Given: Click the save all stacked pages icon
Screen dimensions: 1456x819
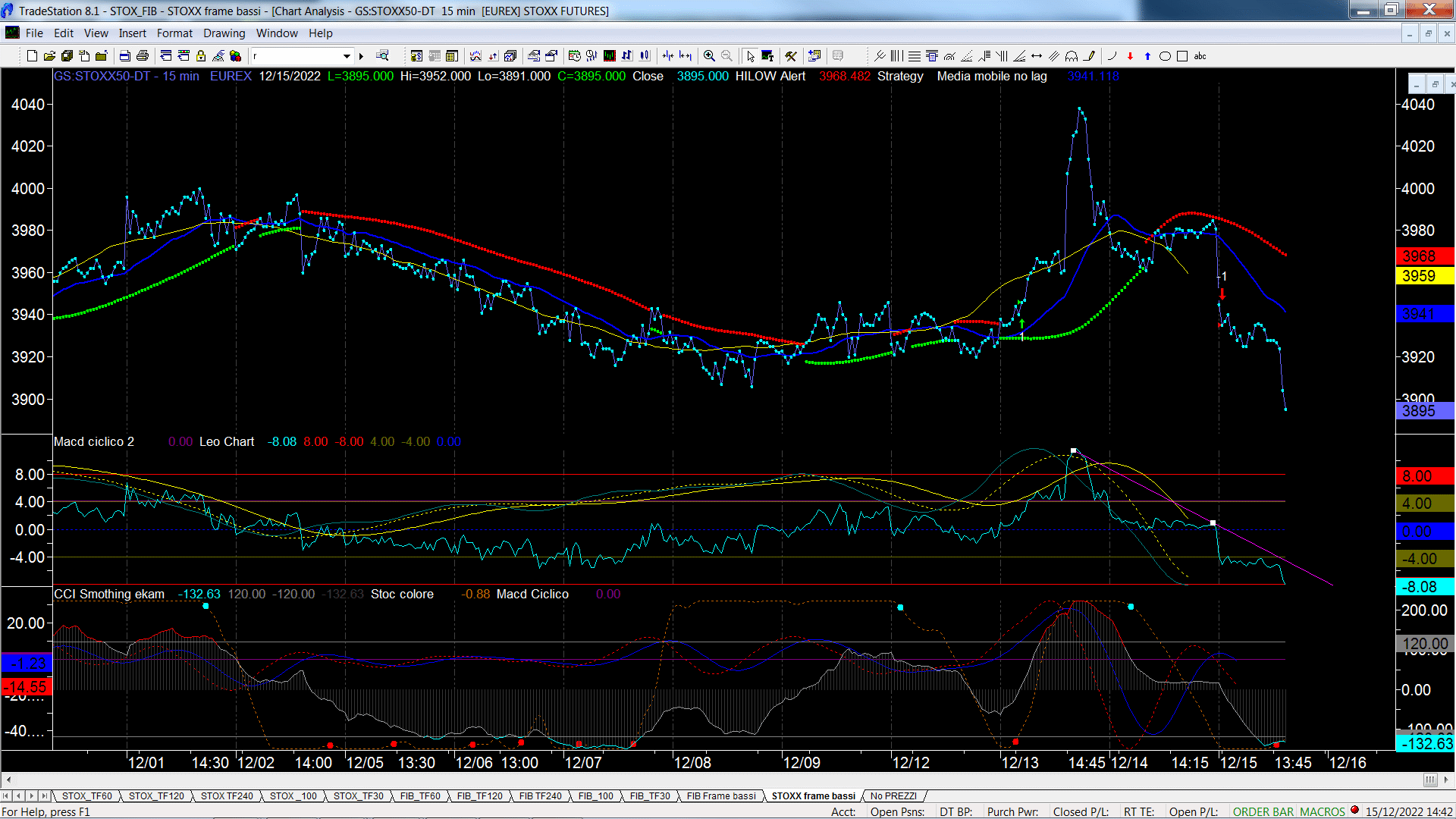Looking at the screenshot, I should (x=67, y=56).
